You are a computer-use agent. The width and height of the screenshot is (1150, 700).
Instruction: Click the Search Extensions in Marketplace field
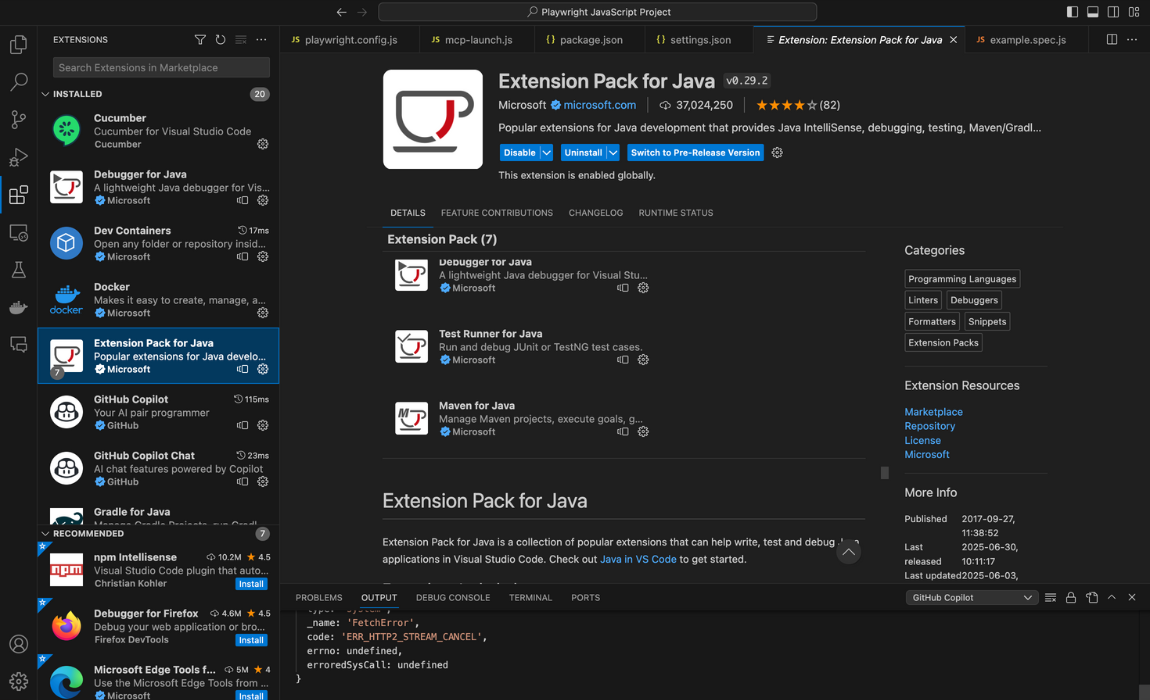(x=160, y=67)
